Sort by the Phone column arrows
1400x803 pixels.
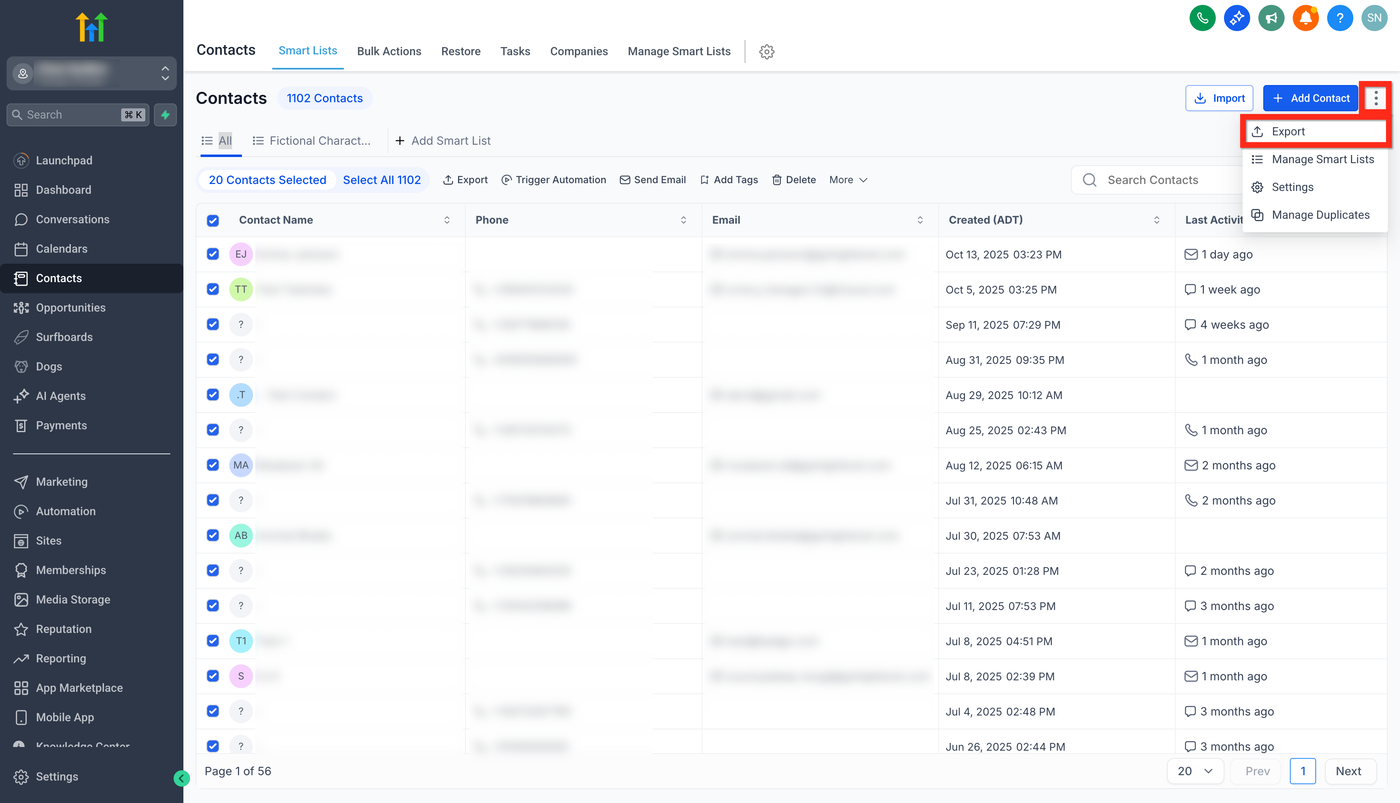point(684,220)
